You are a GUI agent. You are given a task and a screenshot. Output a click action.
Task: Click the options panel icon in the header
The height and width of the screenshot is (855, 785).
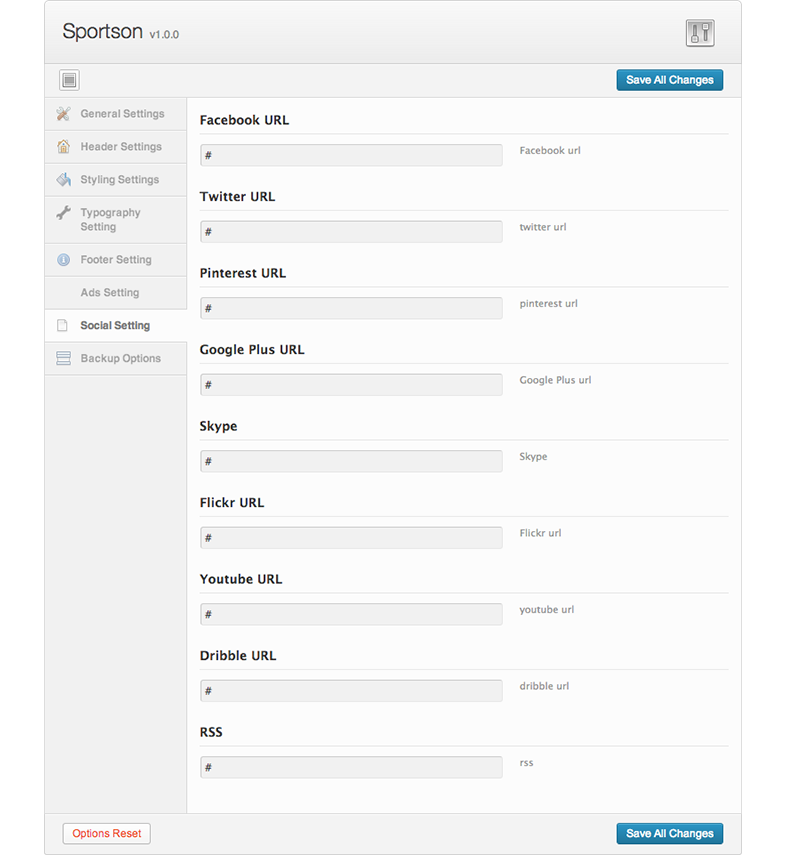700,33
